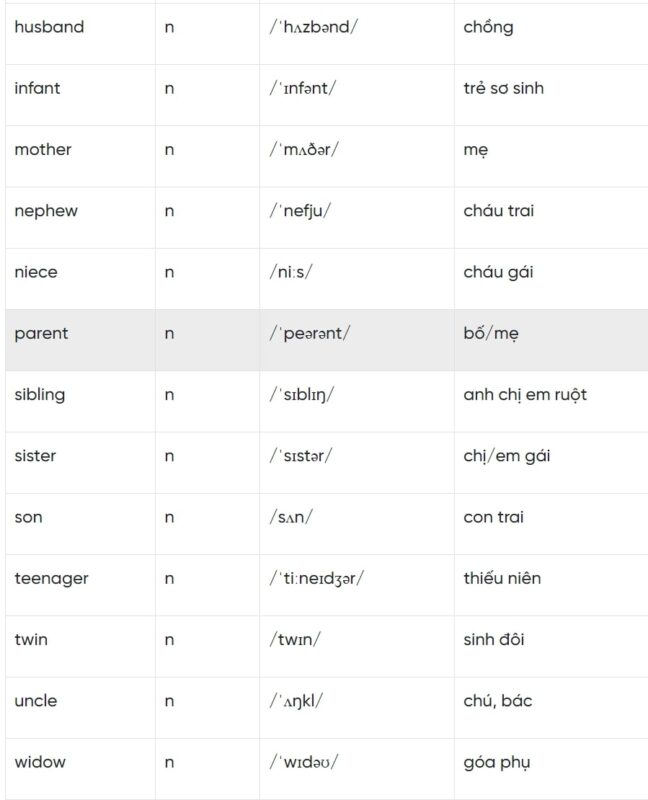Select the word "son"
Viewport: 648px width, 800px height.
click(28, 517)
